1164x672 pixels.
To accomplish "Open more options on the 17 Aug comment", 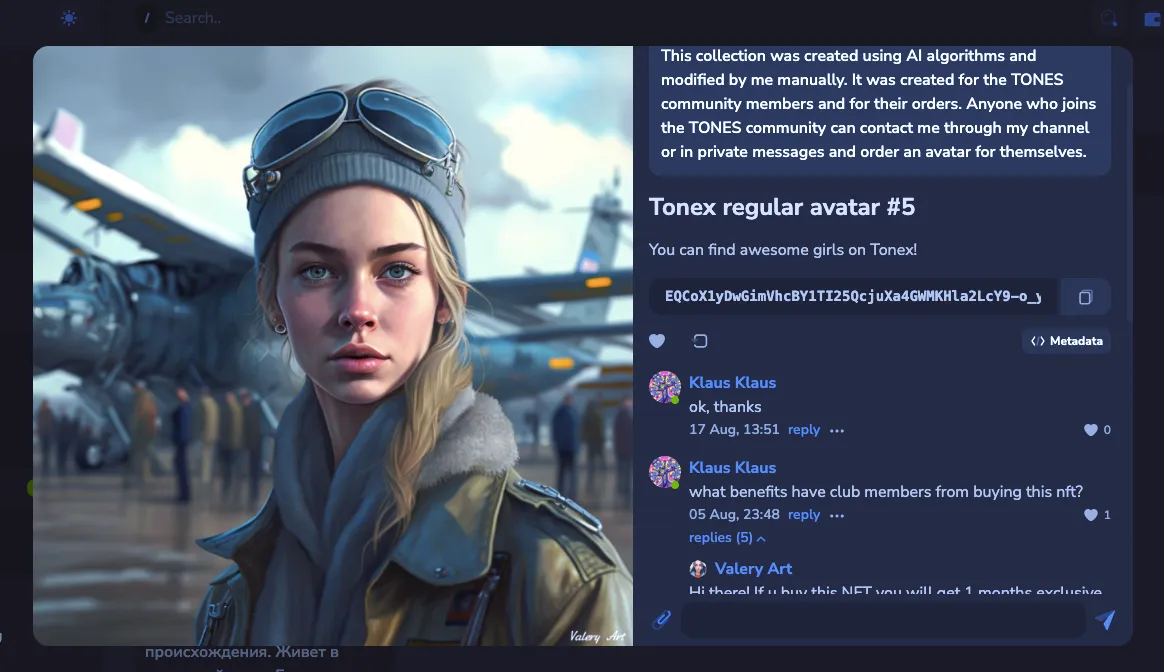I will pos(837,431).
